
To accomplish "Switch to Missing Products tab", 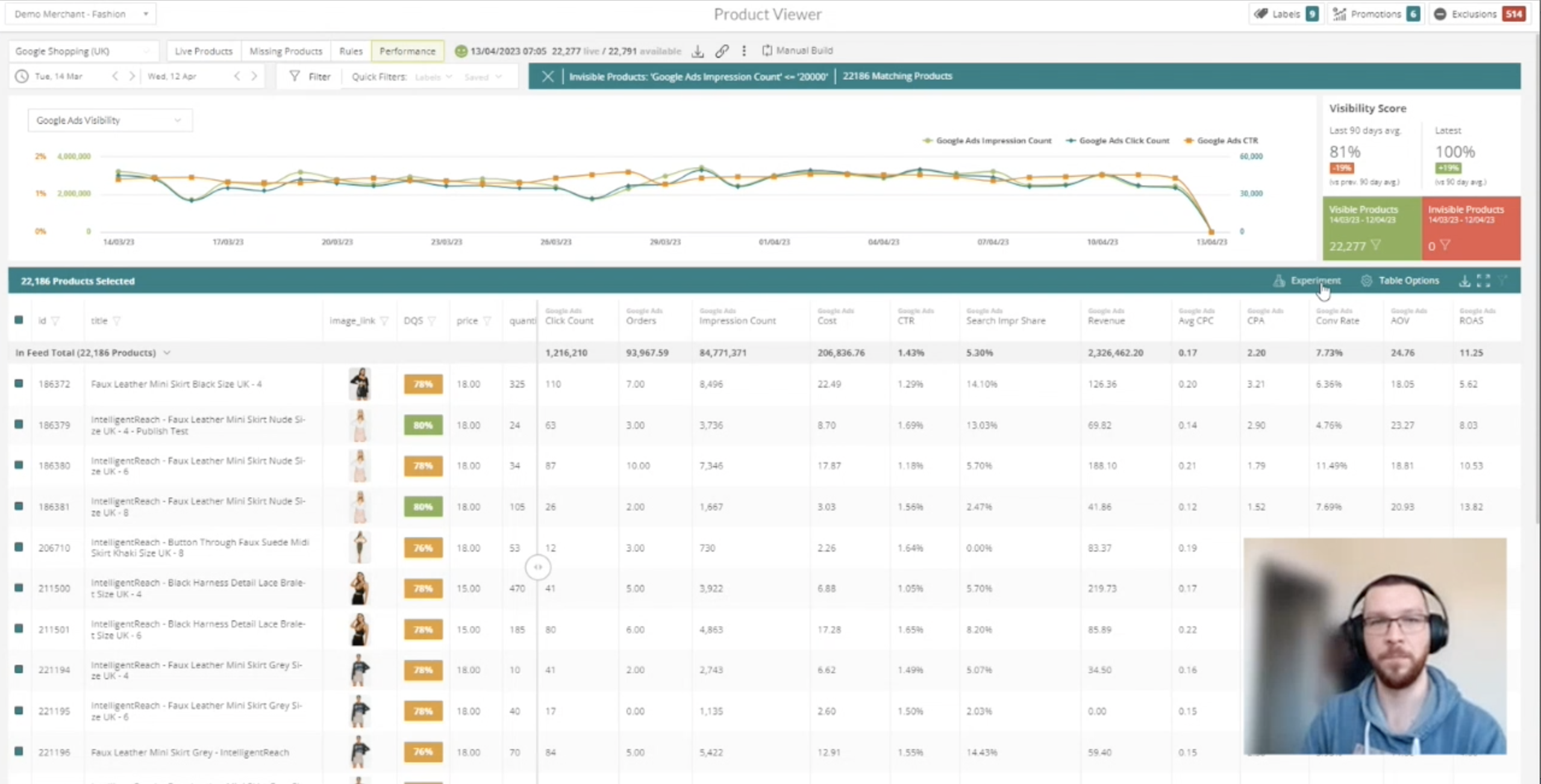I will click(x=286, y=51).
